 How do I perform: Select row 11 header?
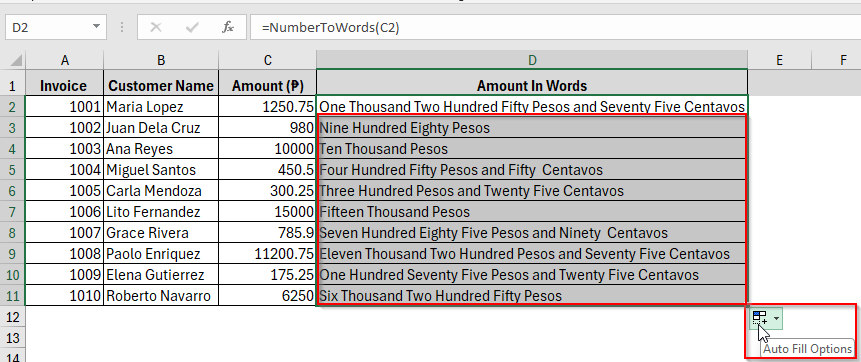coord(13,296)
